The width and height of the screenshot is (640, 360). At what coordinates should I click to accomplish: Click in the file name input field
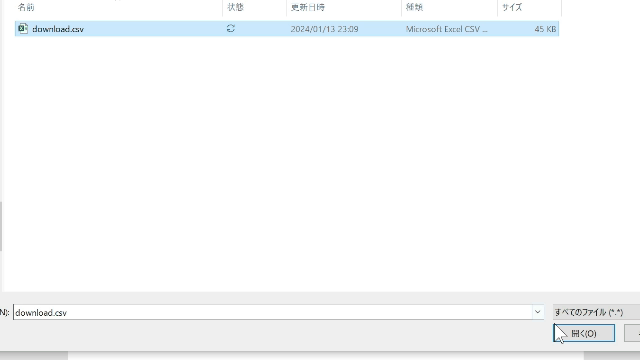click(272, 312)
